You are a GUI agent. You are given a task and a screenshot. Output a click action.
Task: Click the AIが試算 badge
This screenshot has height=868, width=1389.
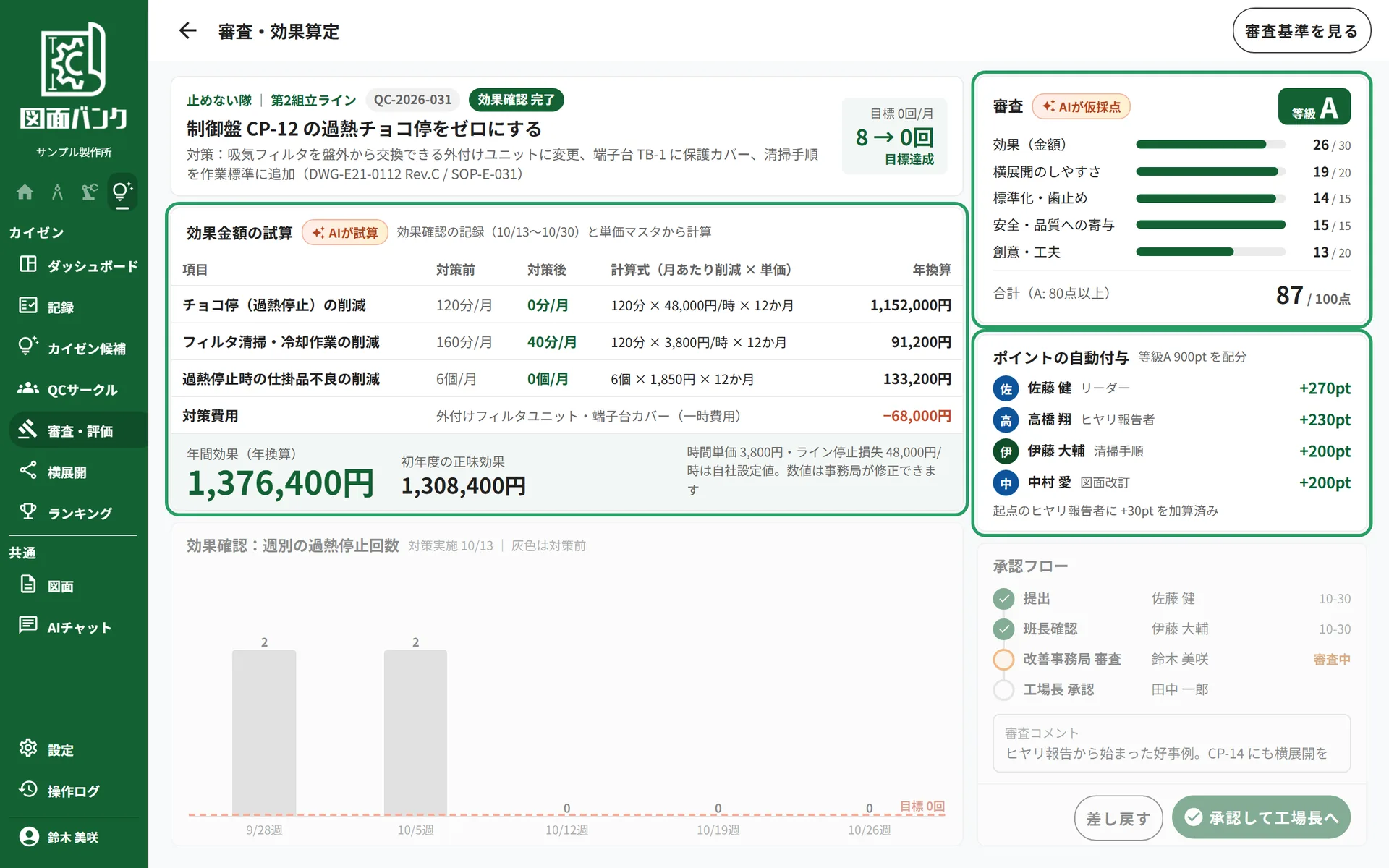coord(345,232)
